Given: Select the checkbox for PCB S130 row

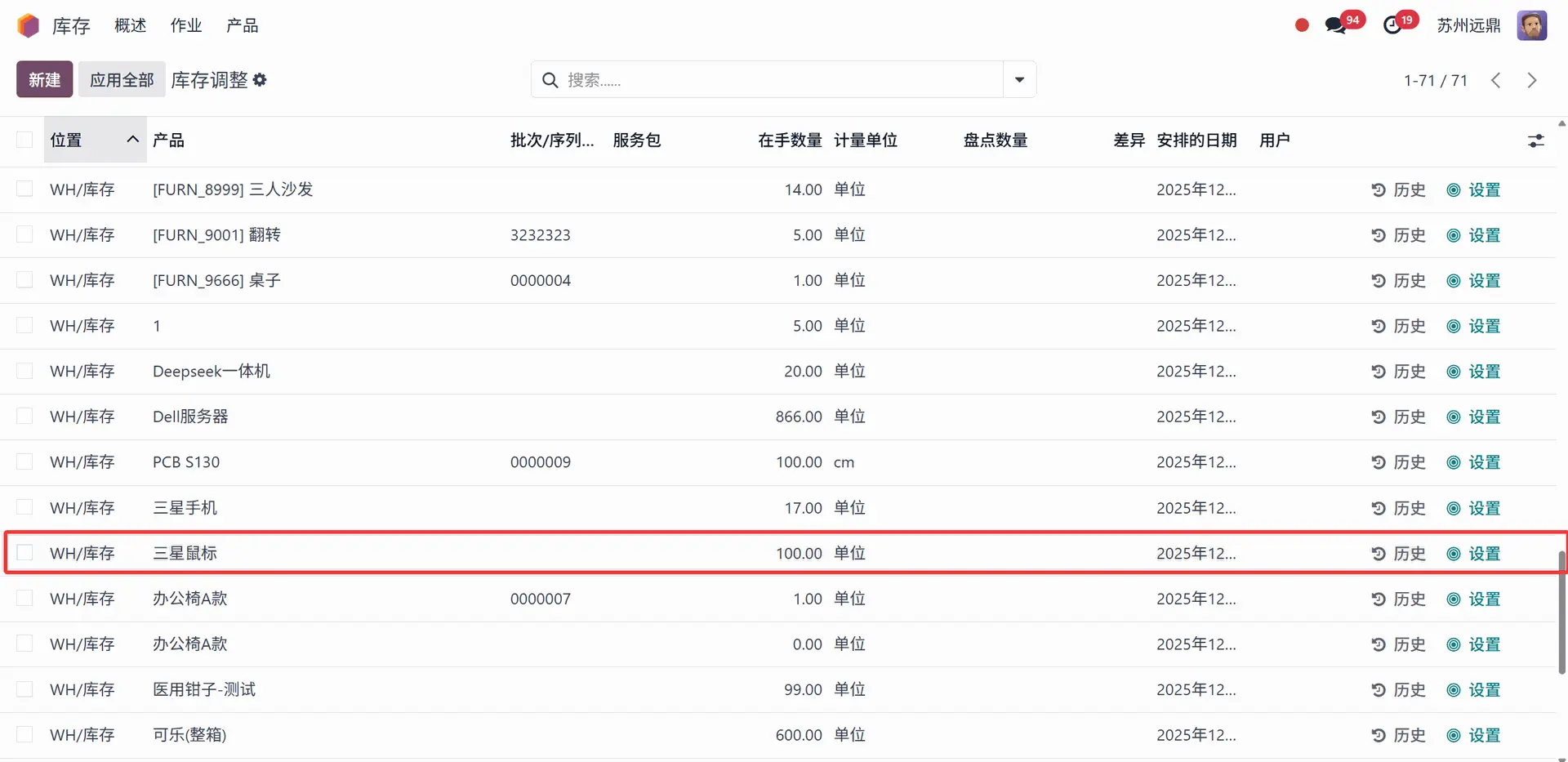Looking at the screenshot, I should 24,461.
